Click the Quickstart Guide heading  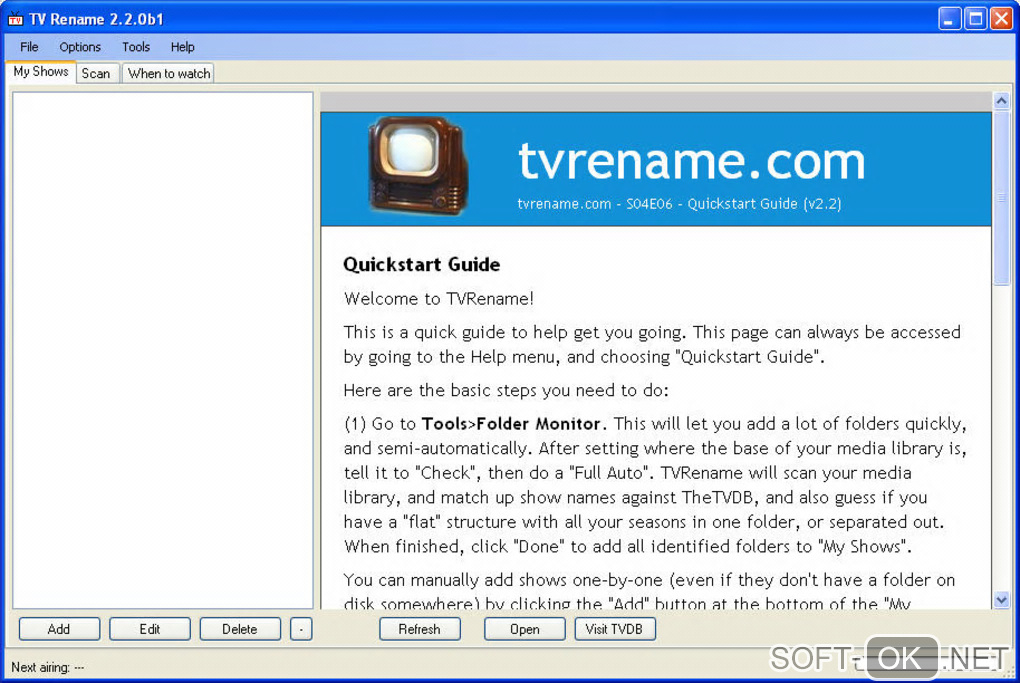tap(422, 264)
